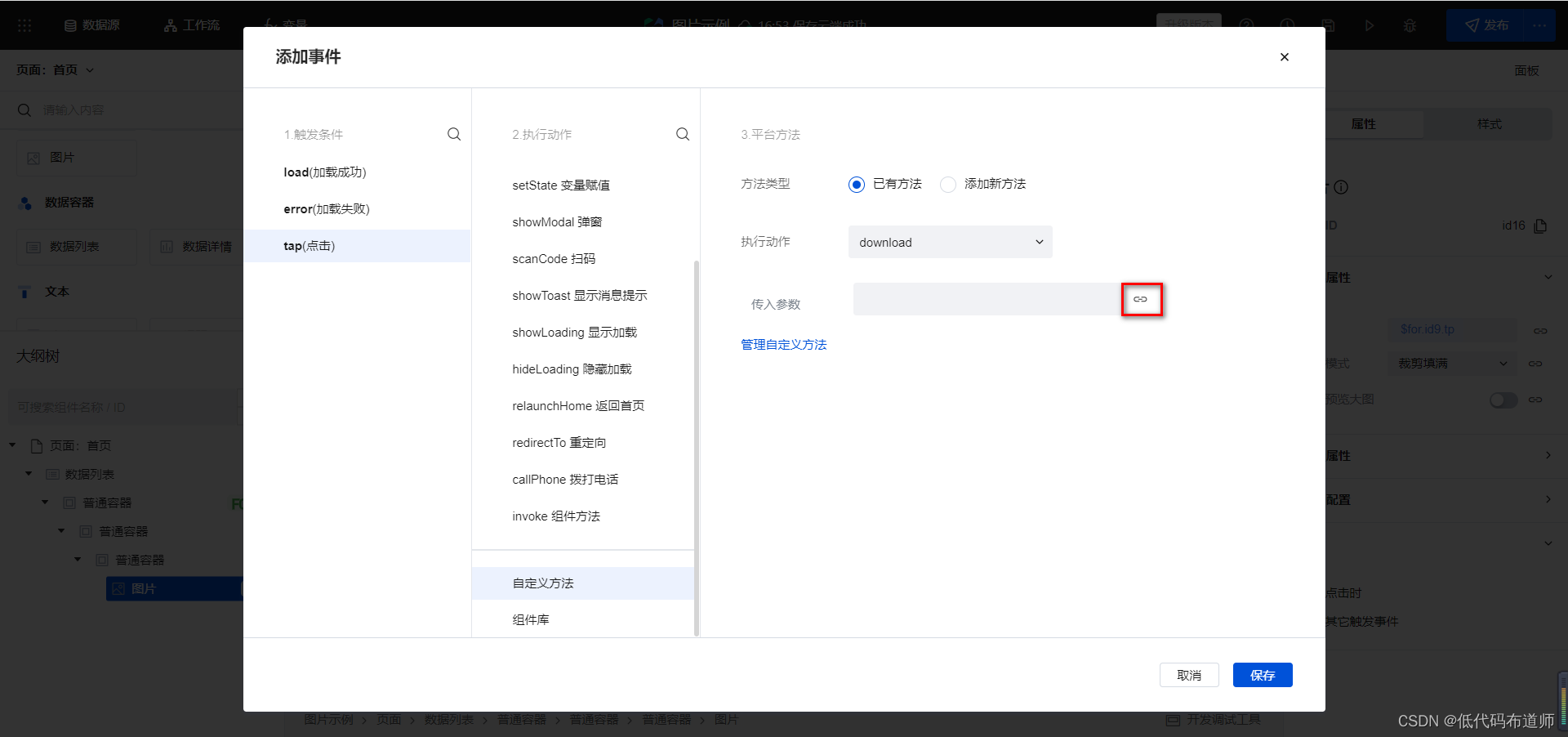Click the link icon beside 传入参数 field
The image size is (1568, 737).
[1141, 300]
